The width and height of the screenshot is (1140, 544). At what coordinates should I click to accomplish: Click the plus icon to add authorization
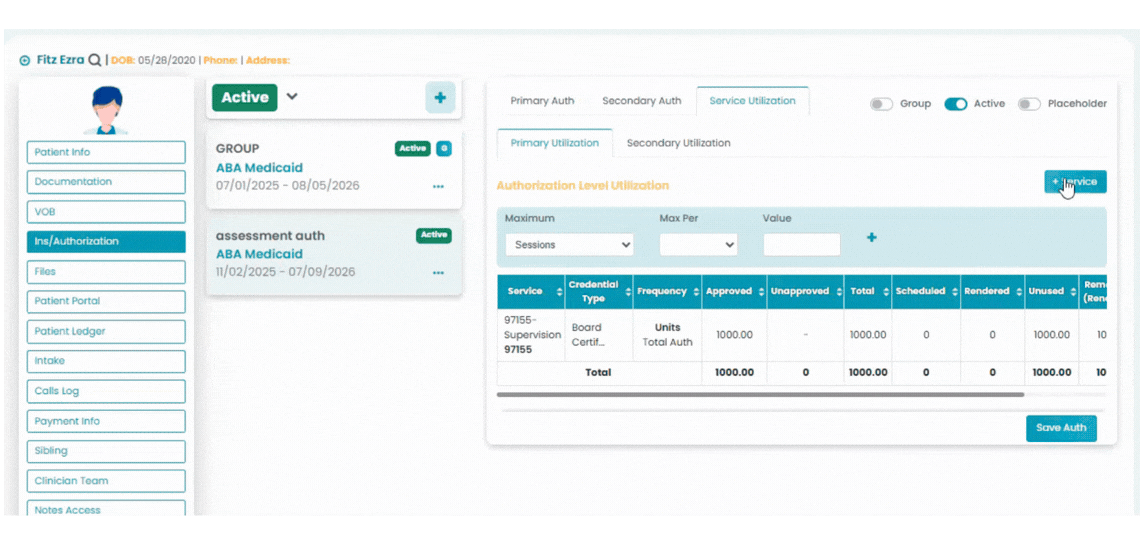pyautogui.click(x=440, y=97)
